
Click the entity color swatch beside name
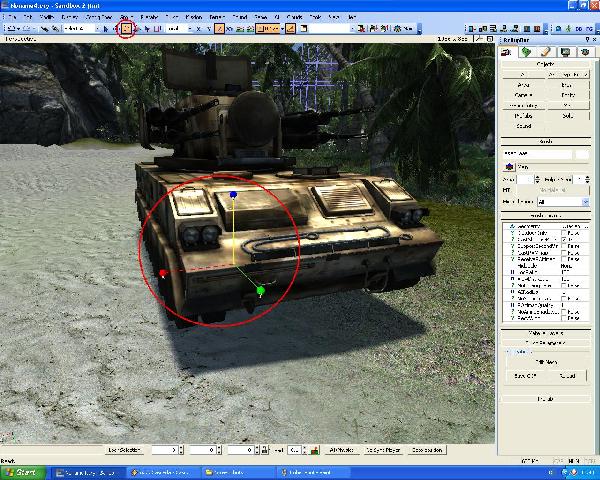582,154
